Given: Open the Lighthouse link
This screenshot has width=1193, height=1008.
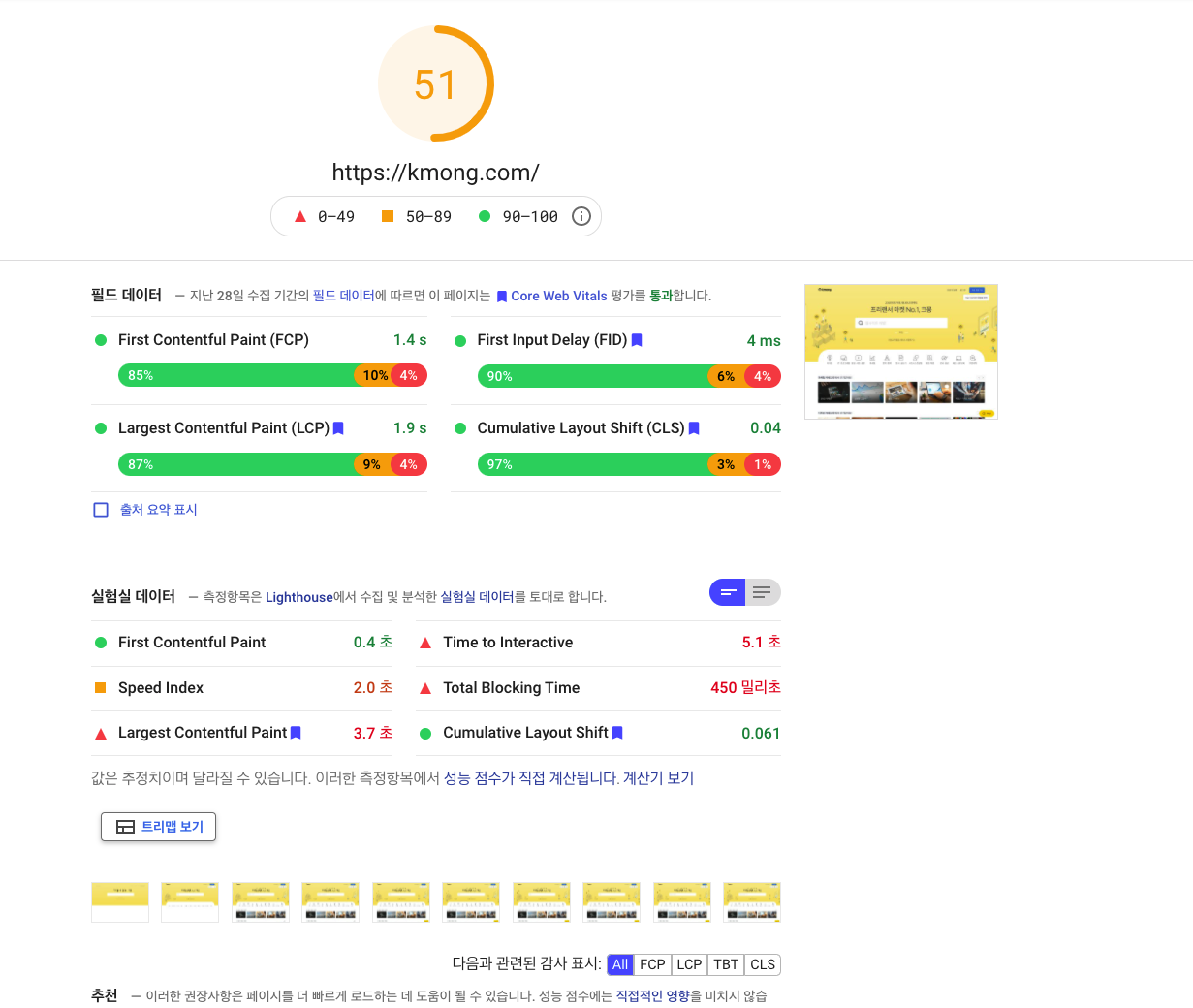Looking at the screenshot, I should [298, 597].
